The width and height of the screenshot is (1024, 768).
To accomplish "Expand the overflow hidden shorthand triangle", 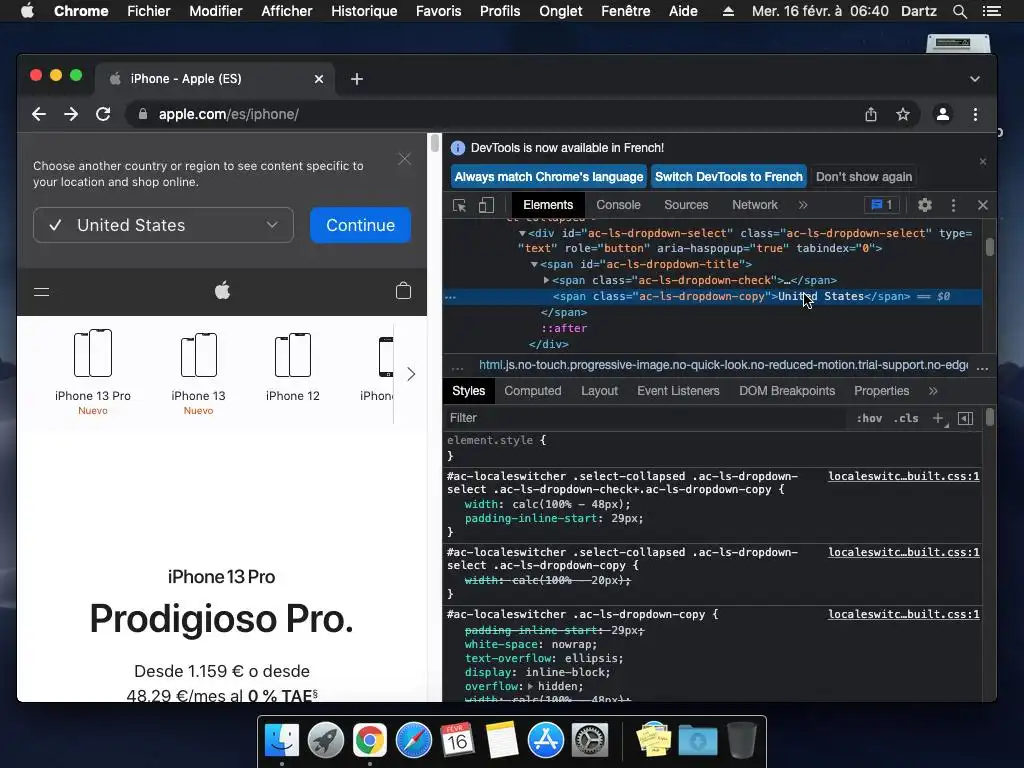I will [530, 686].
